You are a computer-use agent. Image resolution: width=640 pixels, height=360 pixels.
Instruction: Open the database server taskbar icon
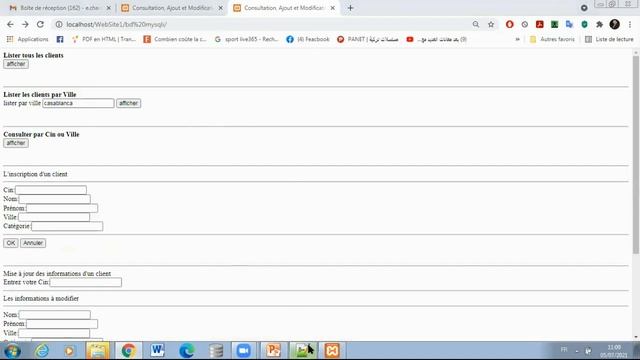click(215, 351)
